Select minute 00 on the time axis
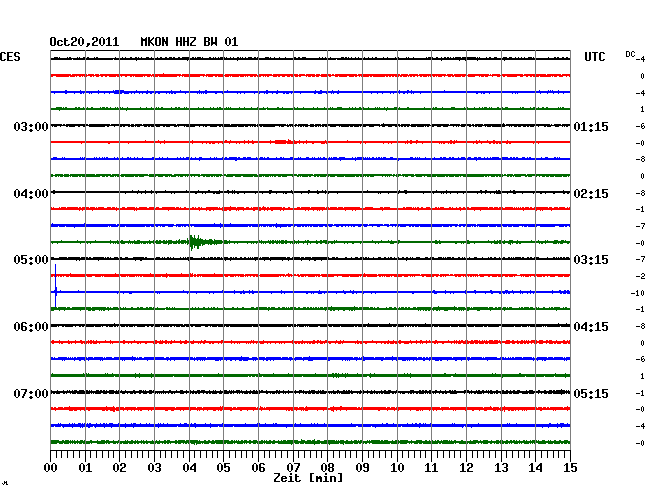650x494 pixels. (51, 467)
